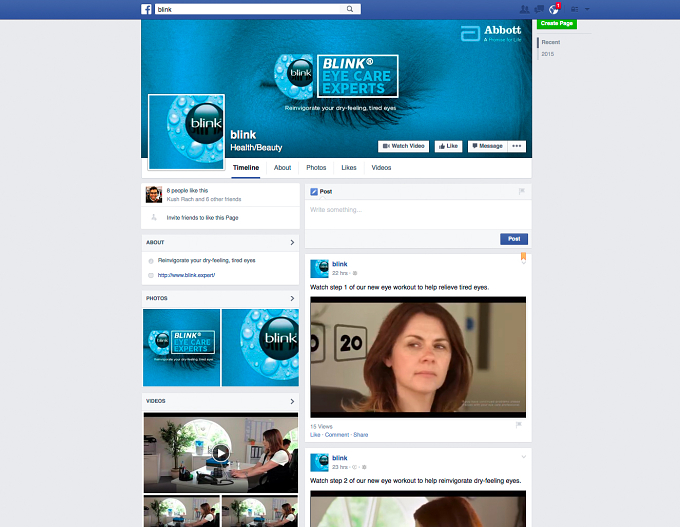Open account dropdown arrow in top bar
Viewport: 680px width, 527px height.
click(x=587, y=9)
